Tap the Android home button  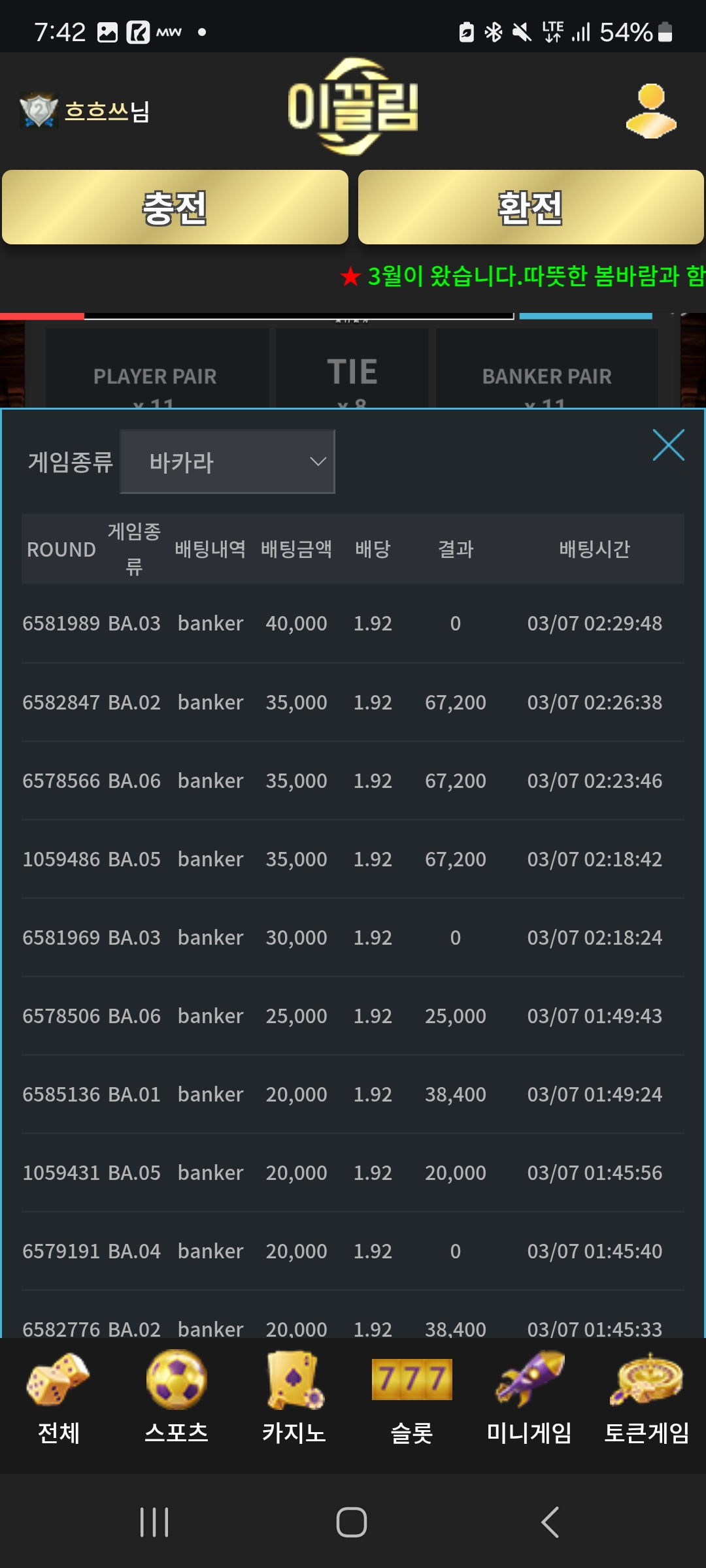(352, 1522)
